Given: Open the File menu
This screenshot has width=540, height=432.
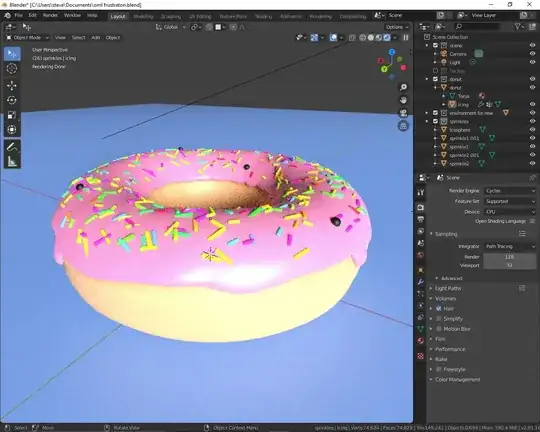Looking at the screenshot, I should [x=19, y=16].
